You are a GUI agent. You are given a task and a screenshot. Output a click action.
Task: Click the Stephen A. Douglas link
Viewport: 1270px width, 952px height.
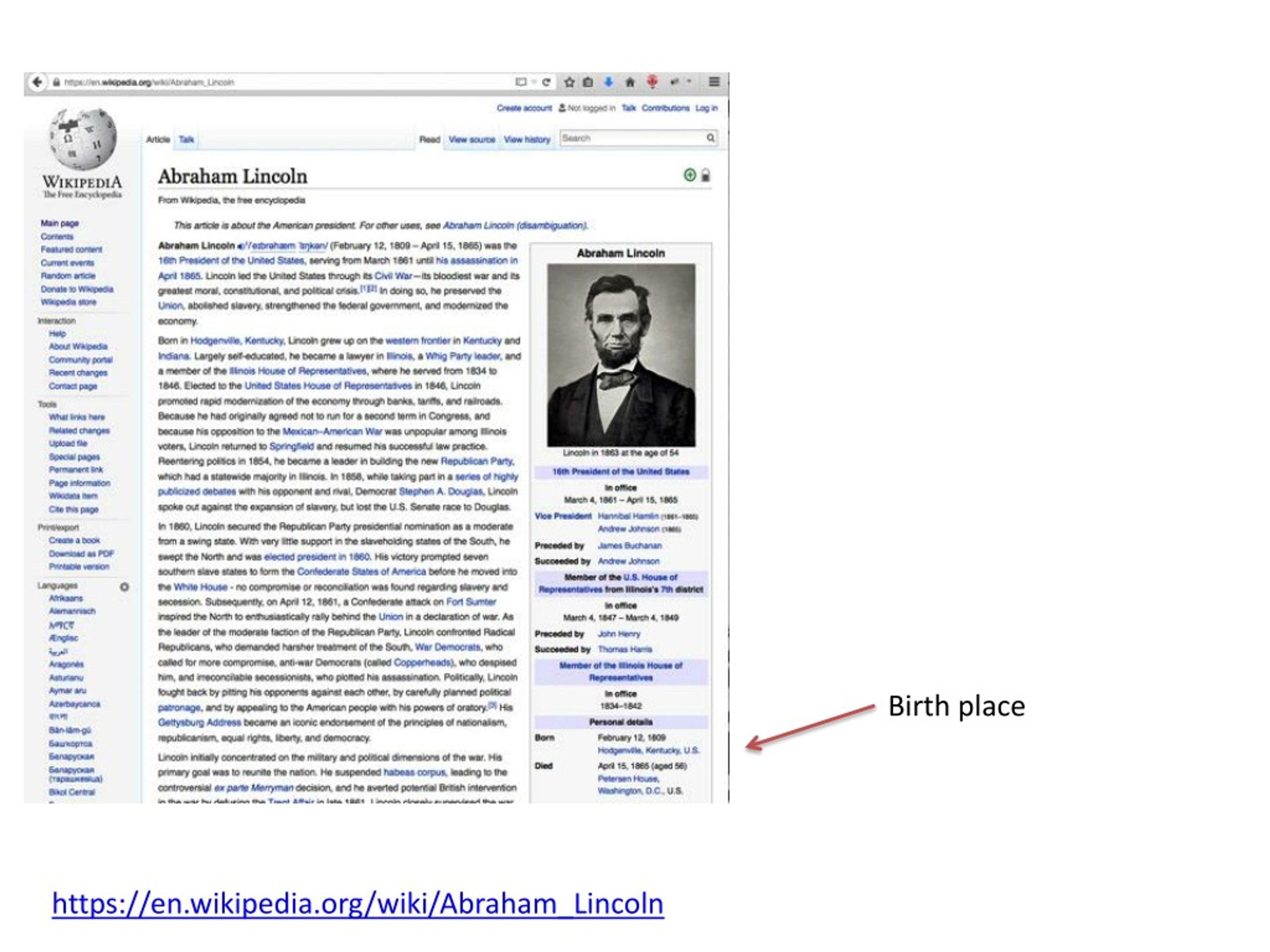441,492
